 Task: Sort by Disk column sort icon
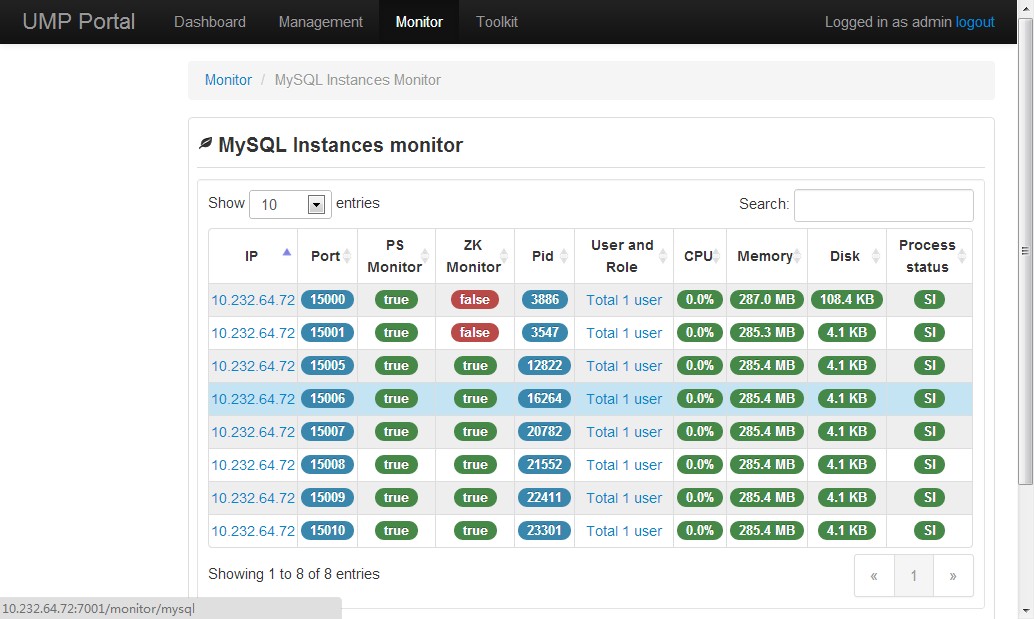pos(876,256)
